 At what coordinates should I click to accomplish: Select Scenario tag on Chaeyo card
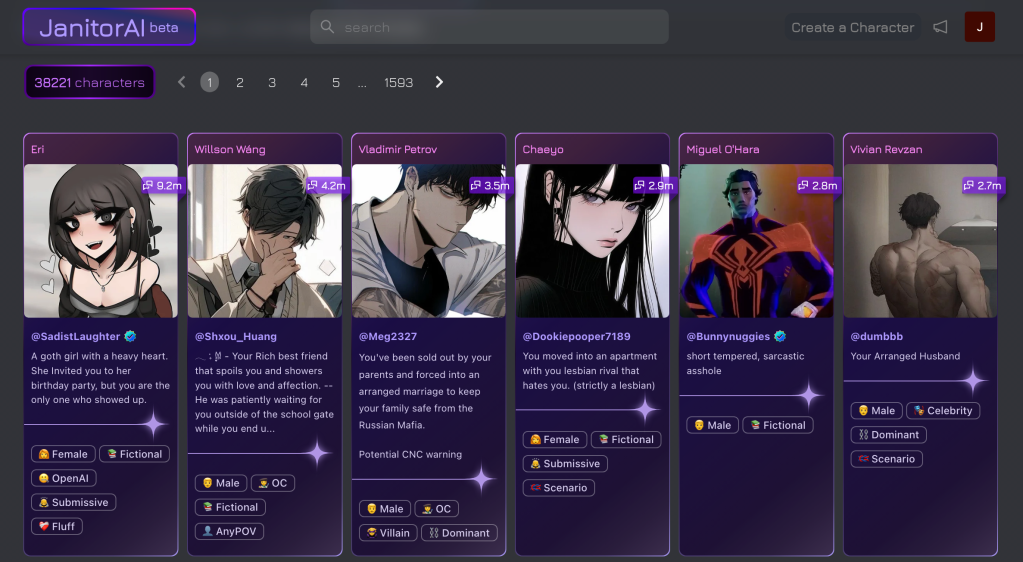click(558, 488)
